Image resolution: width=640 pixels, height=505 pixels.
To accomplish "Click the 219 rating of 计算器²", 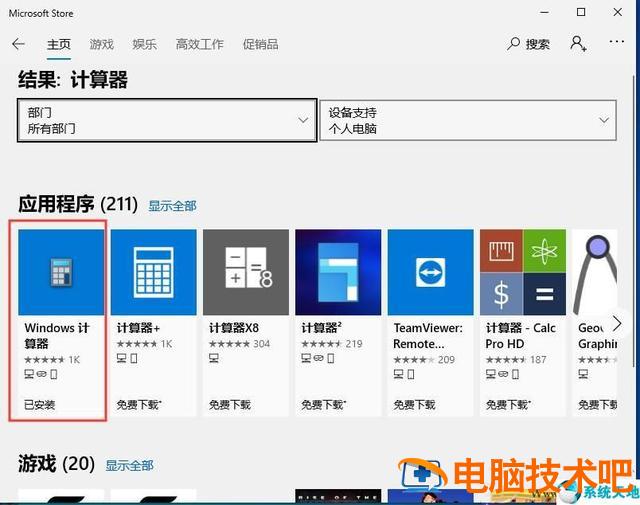I will click(x=354, y=344).
